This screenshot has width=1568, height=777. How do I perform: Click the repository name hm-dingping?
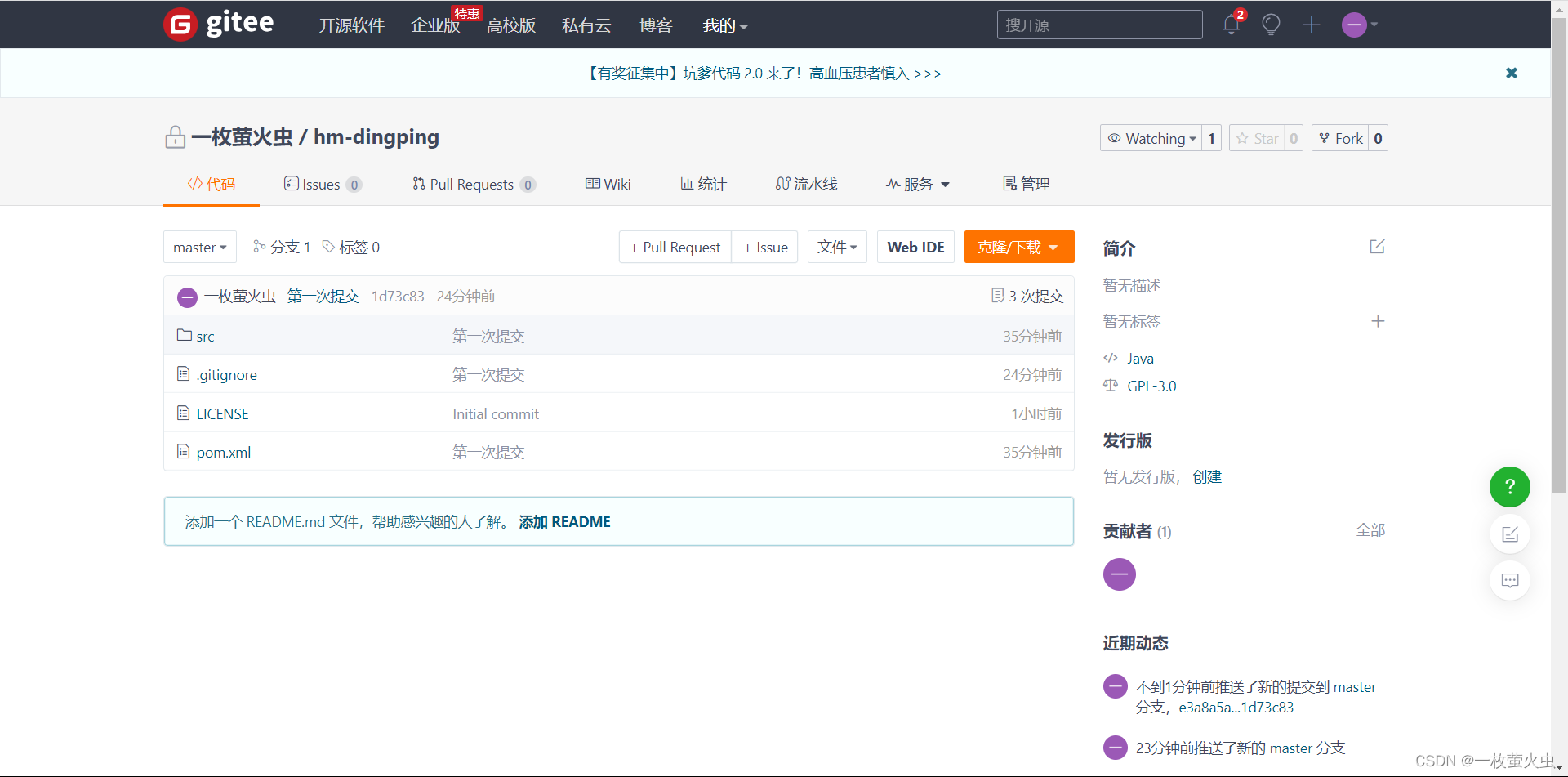[376, 136]
